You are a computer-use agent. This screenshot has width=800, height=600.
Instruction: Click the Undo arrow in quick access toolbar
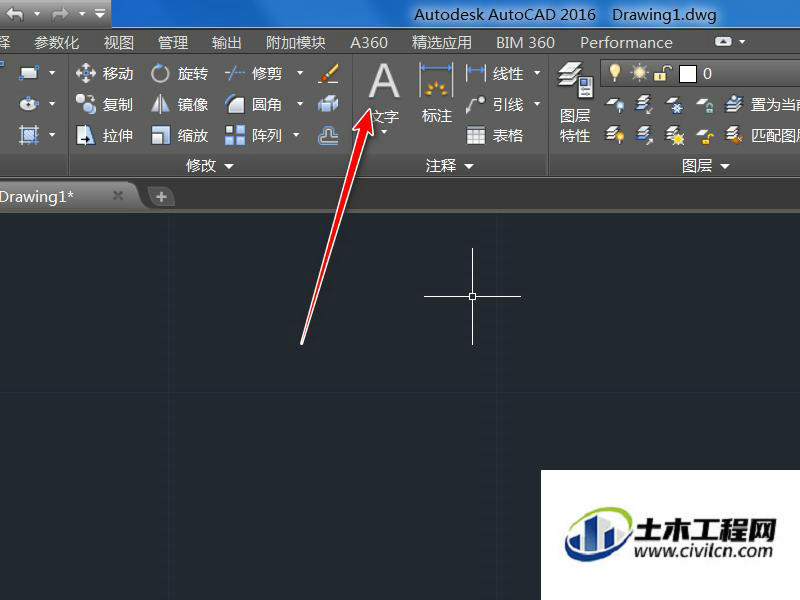(x=16, y=14)
